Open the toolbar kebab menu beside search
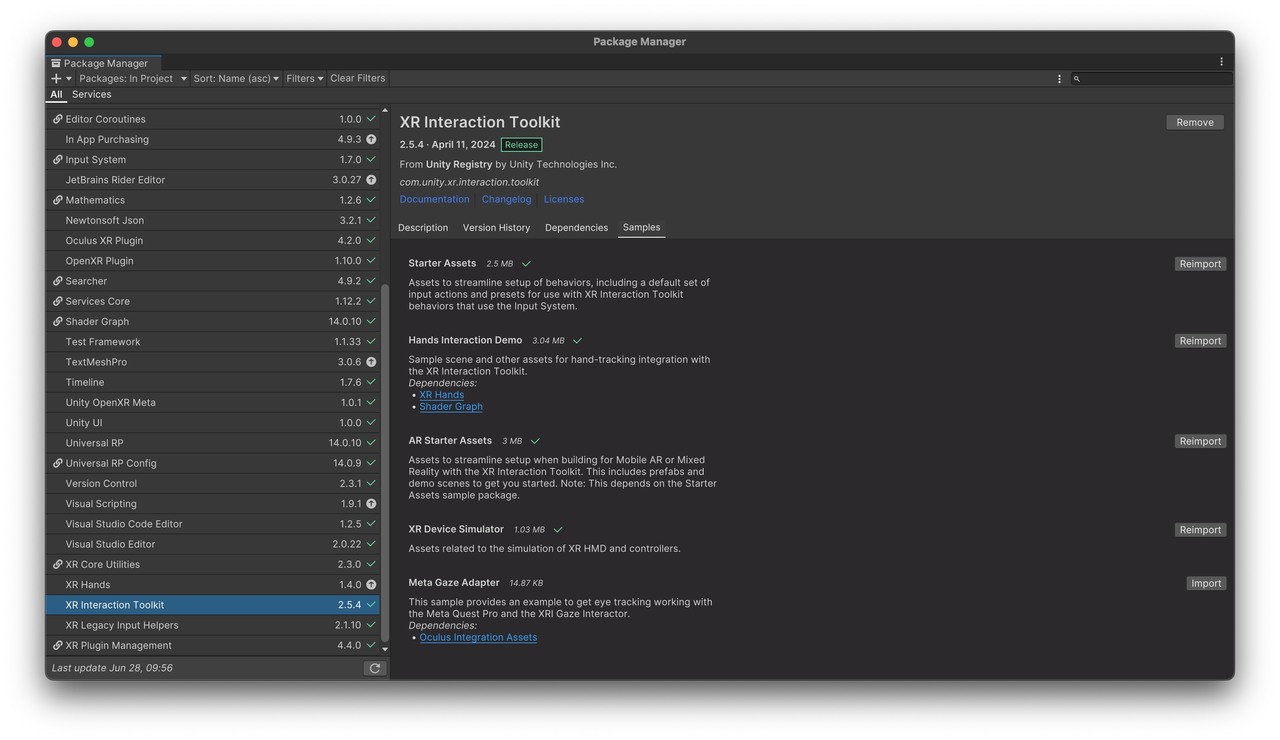Viewport: 1280px width, 740px height. tap(1059, 78)
